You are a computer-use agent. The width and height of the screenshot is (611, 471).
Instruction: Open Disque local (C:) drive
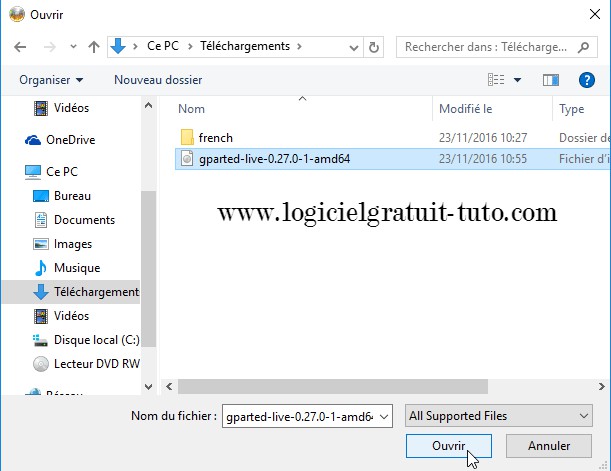click(x=86, y=340)
